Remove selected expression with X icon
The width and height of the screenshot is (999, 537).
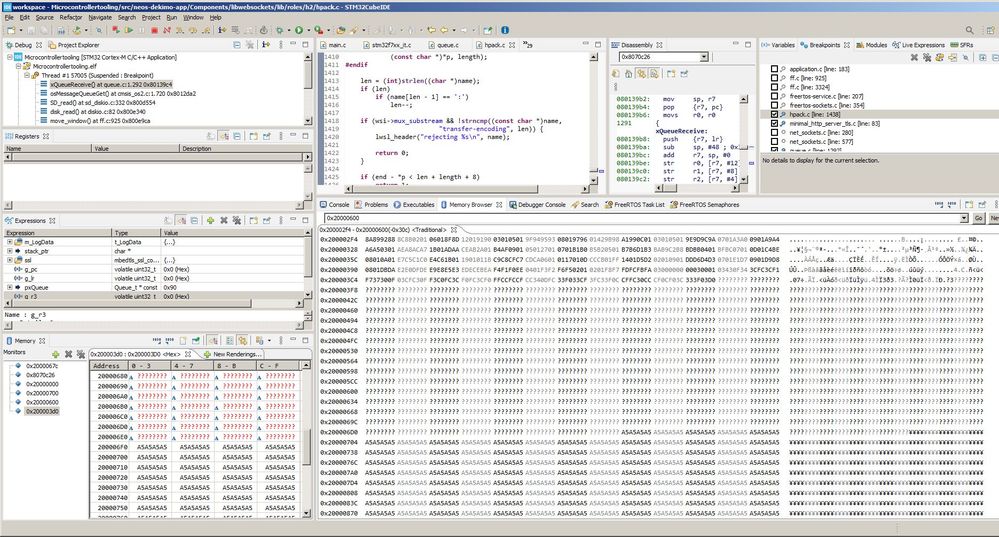coord(224,220)
